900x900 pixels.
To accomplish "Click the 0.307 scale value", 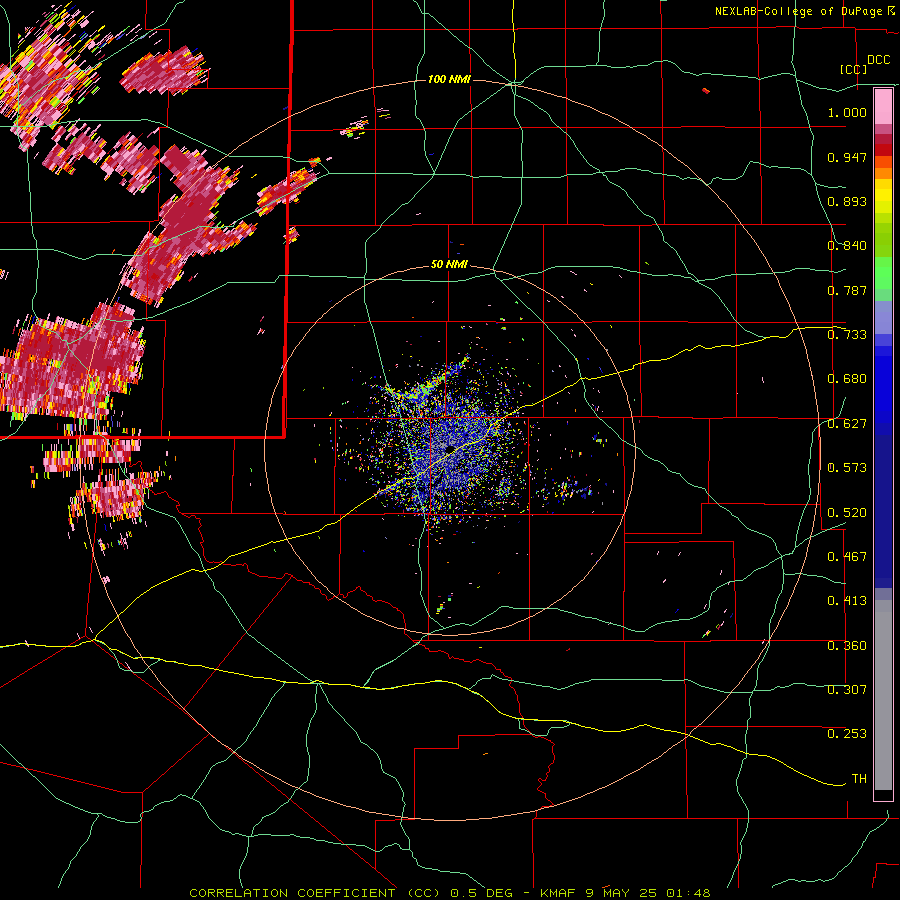I will [847, 690].
